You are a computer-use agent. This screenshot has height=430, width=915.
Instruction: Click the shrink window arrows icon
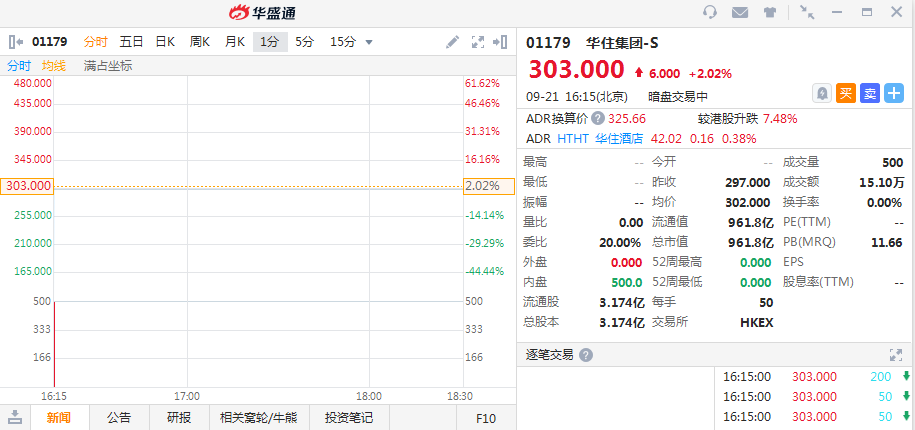(807, 12)
